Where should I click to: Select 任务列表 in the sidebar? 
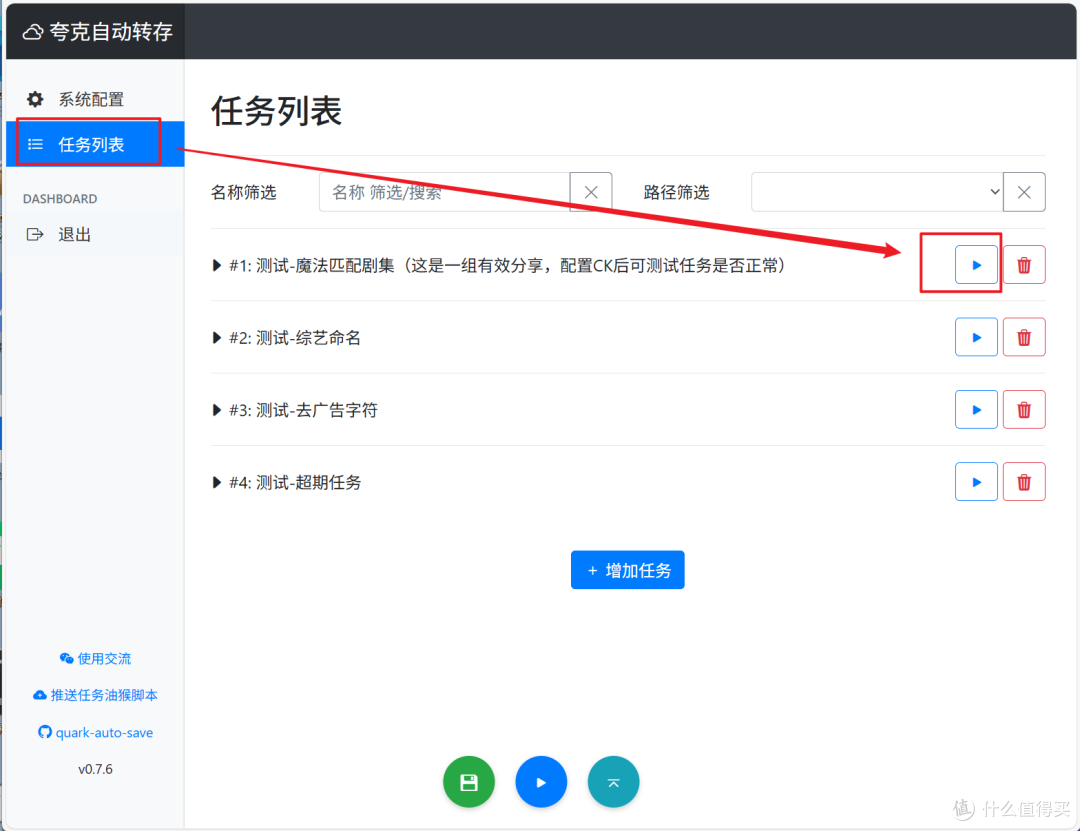tap(95, 144)
